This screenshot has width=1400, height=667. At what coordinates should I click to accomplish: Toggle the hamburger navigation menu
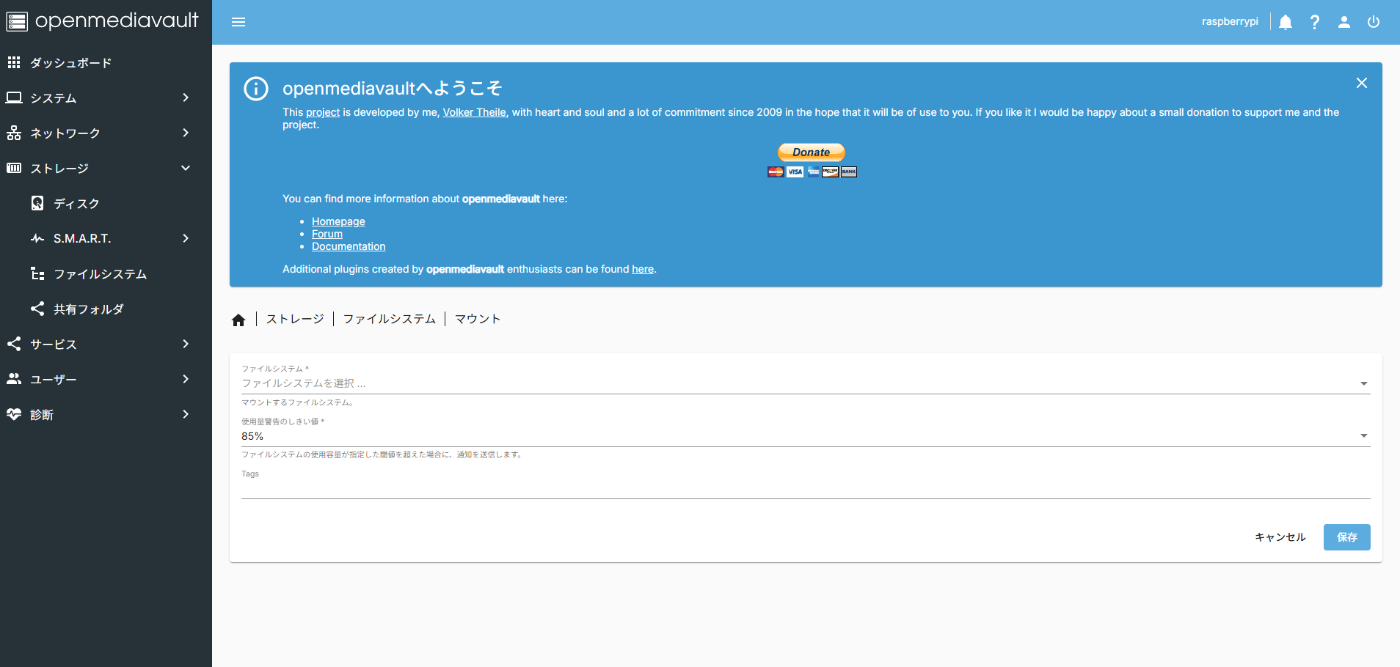(x=238, y=22)
